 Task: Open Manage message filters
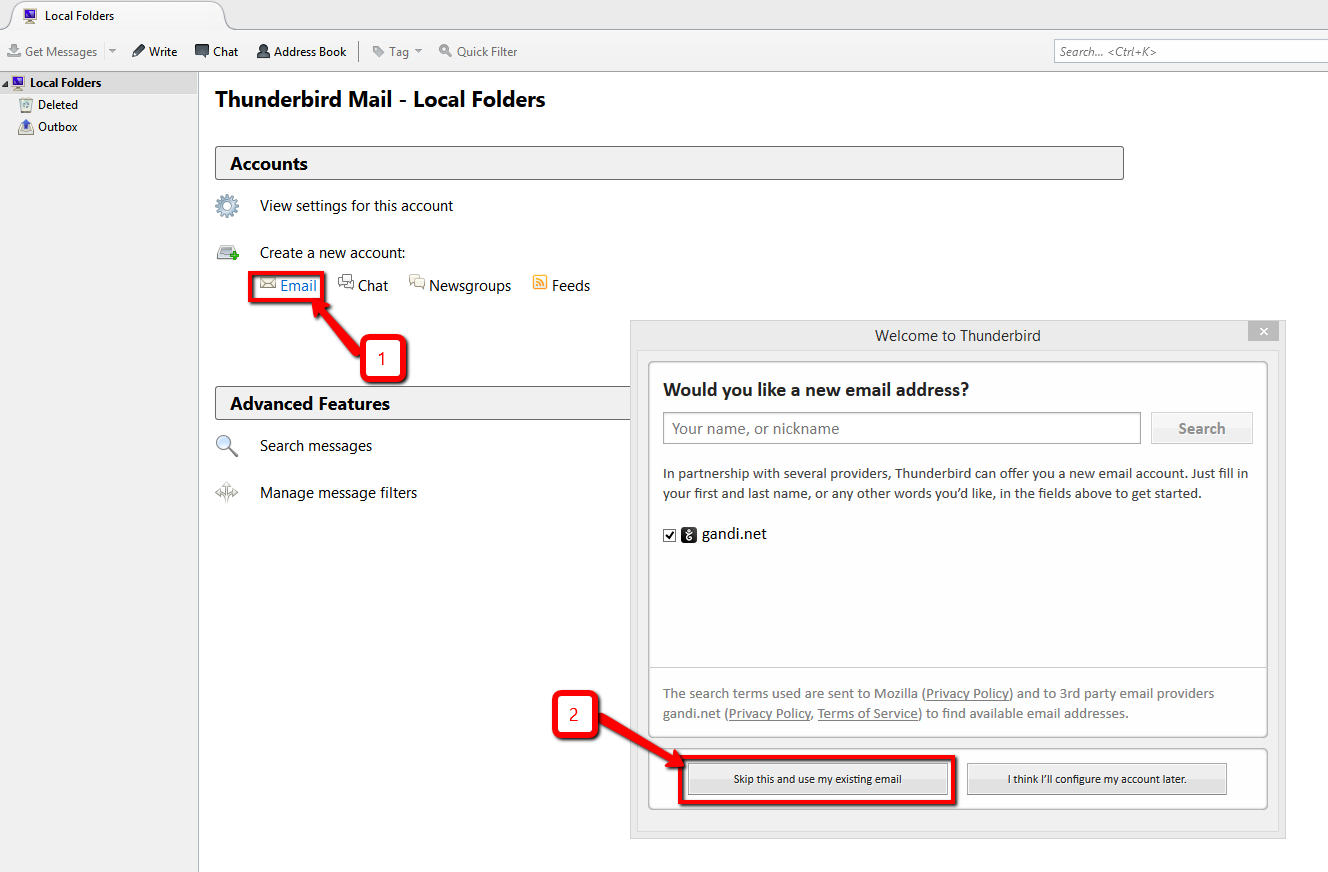(x=338, y=493)
